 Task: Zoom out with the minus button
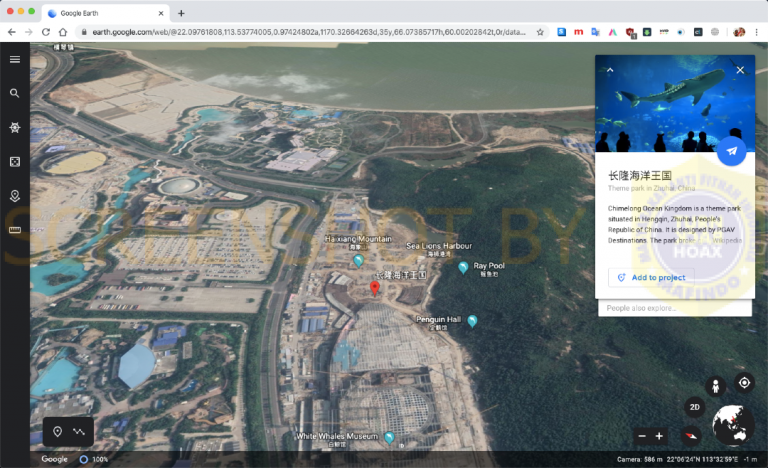[x=642, y=436]
